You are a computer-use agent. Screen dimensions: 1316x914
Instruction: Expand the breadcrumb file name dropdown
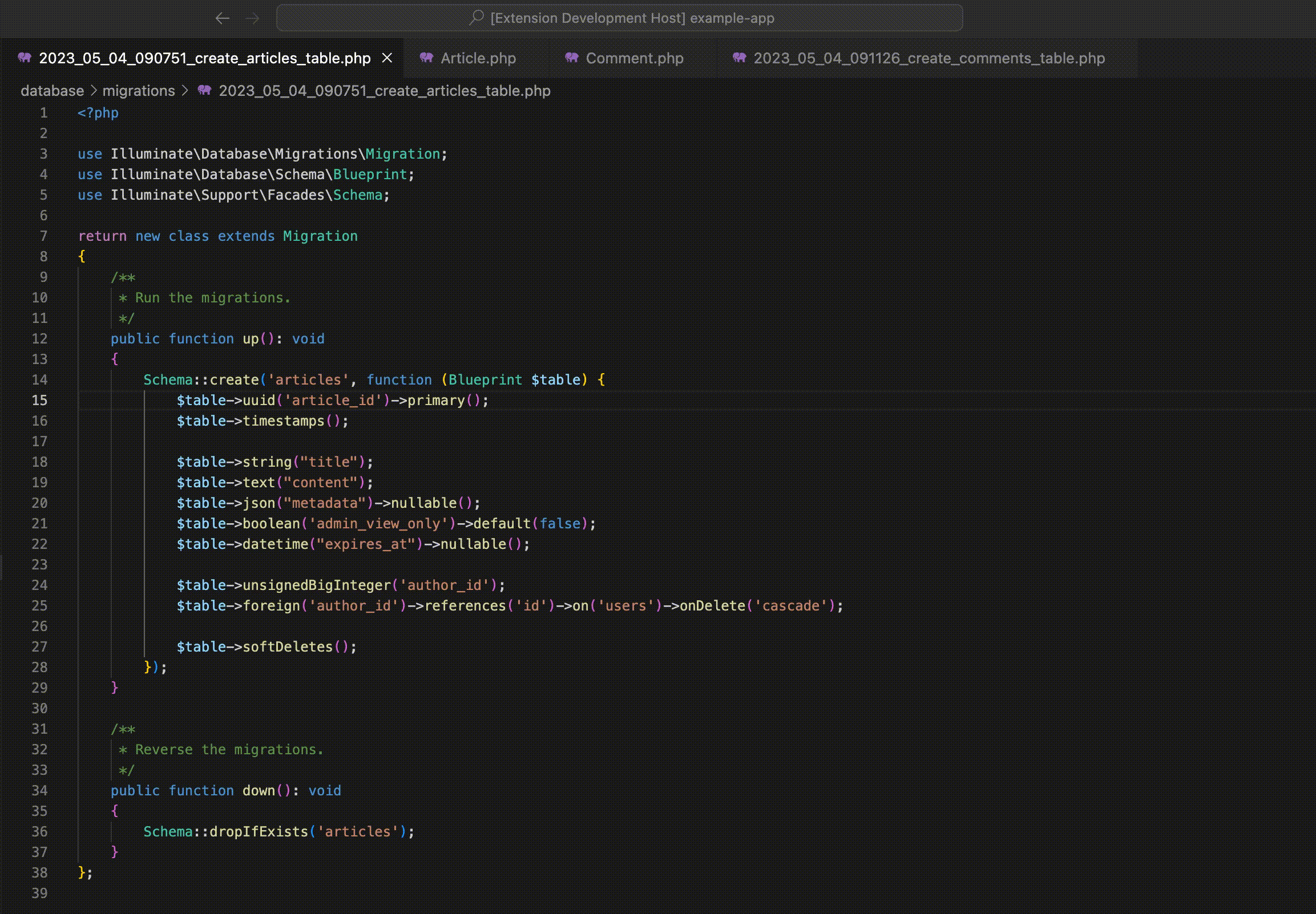pyautogui.click(x=384, y=91)
